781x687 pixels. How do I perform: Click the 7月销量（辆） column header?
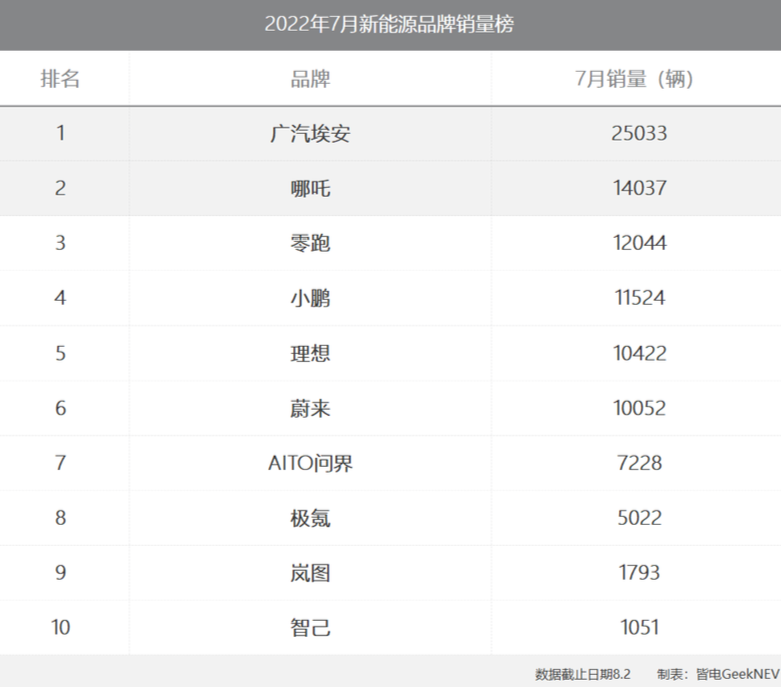(x=635, y=79)
